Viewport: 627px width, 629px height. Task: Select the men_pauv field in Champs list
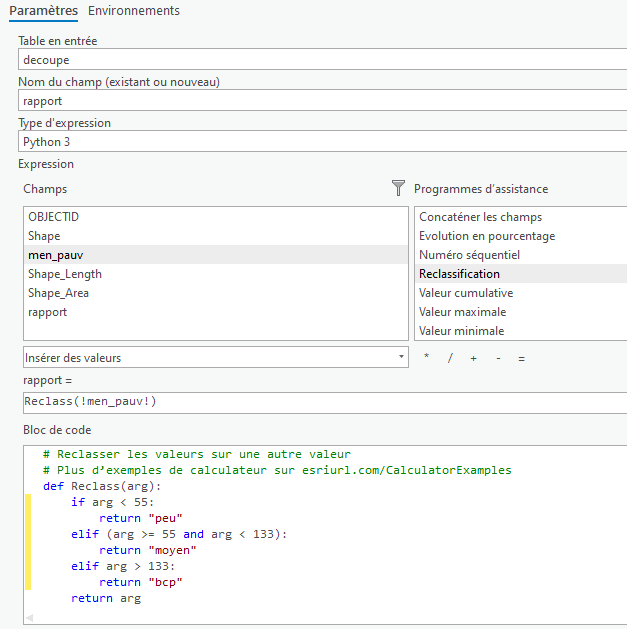(x=56, y=255)
